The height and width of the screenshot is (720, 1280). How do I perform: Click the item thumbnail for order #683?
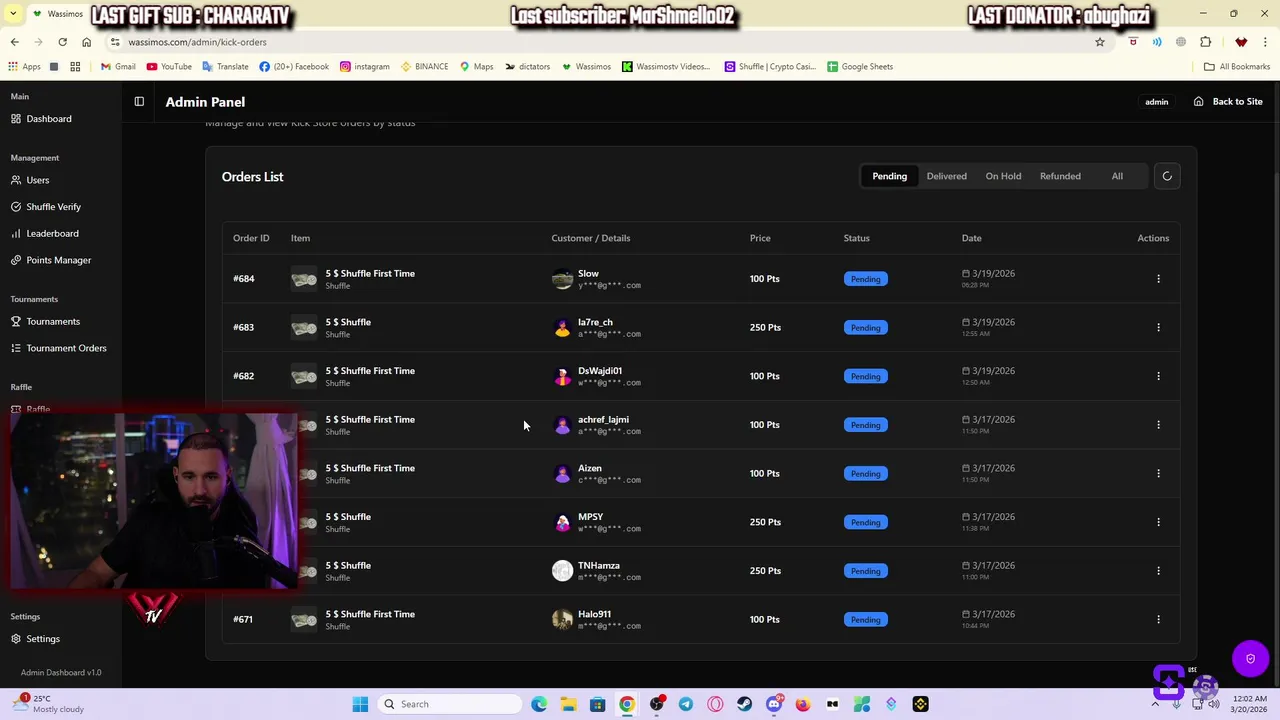304,328
